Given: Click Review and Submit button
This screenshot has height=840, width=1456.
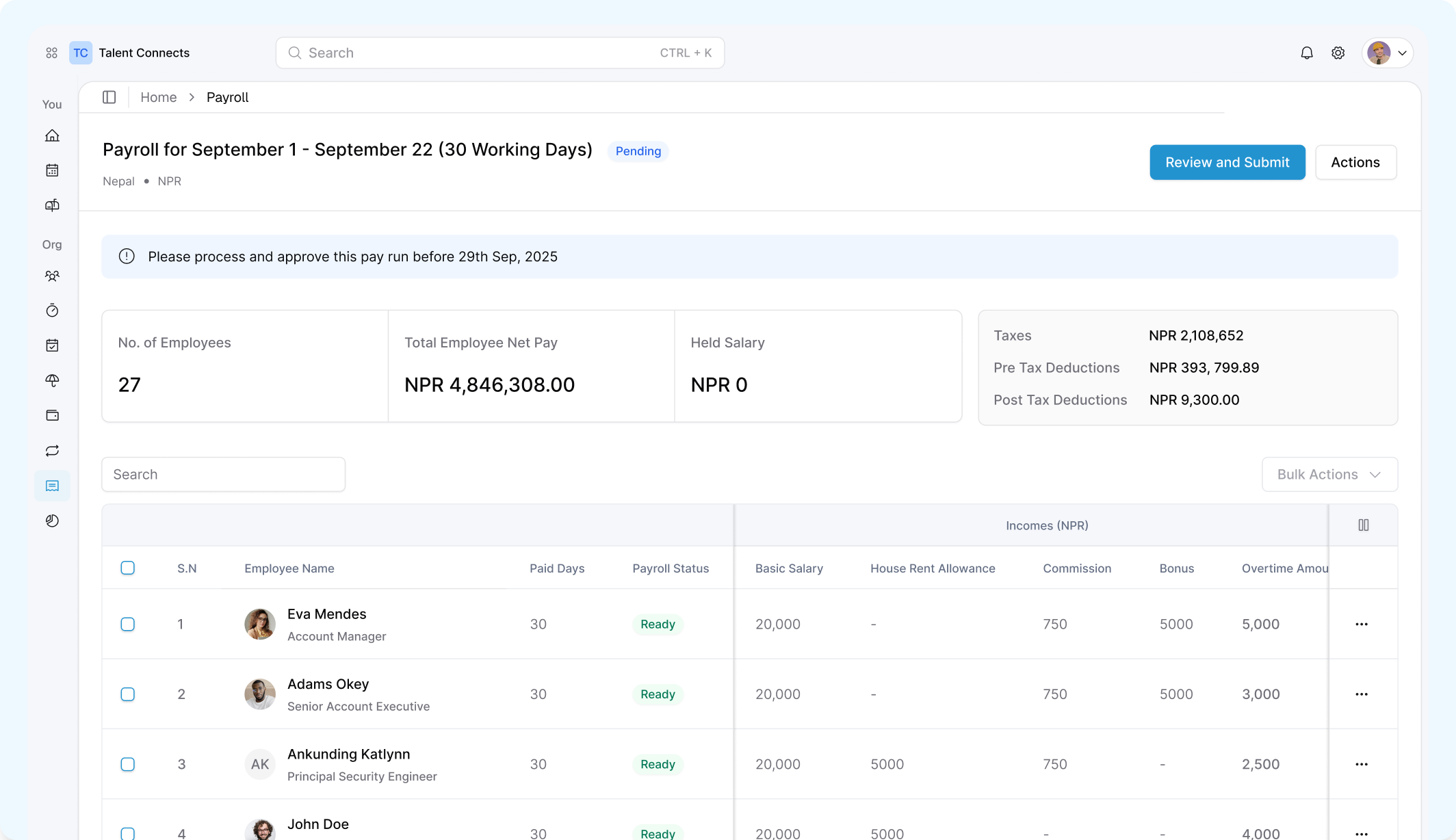Looking at the screenshot, I should [x=1227, y=162].
